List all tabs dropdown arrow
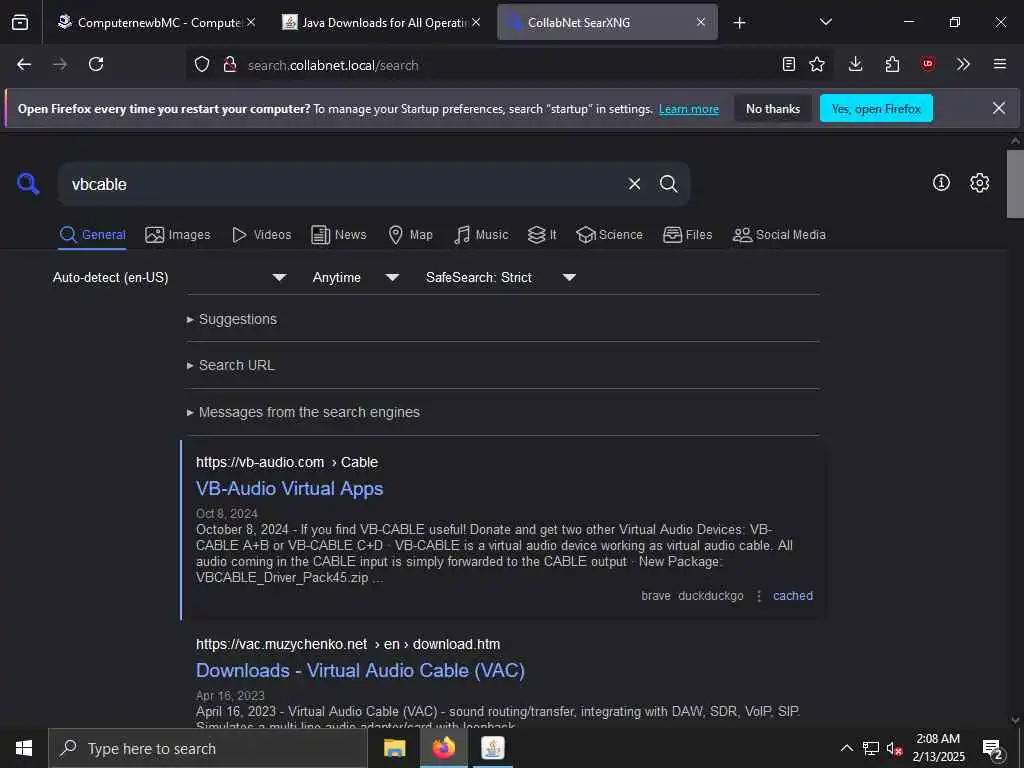Image resolution: width=1024 pixels, height=768 pixels. point(825,22)
